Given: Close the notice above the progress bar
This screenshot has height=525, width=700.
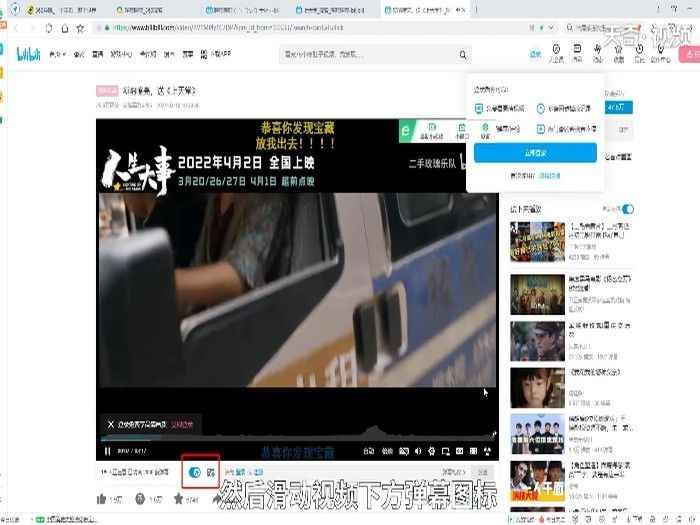Looking at the screenshot, I should click(111, 424).
